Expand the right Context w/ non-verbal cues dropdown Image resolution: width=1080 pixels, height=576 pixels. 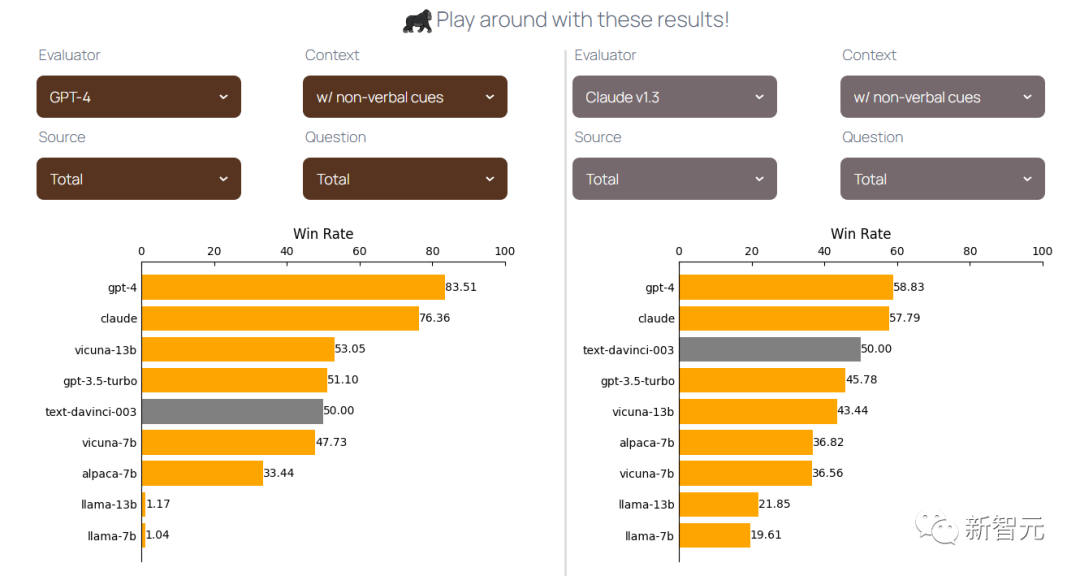click(x=942, y=97)
